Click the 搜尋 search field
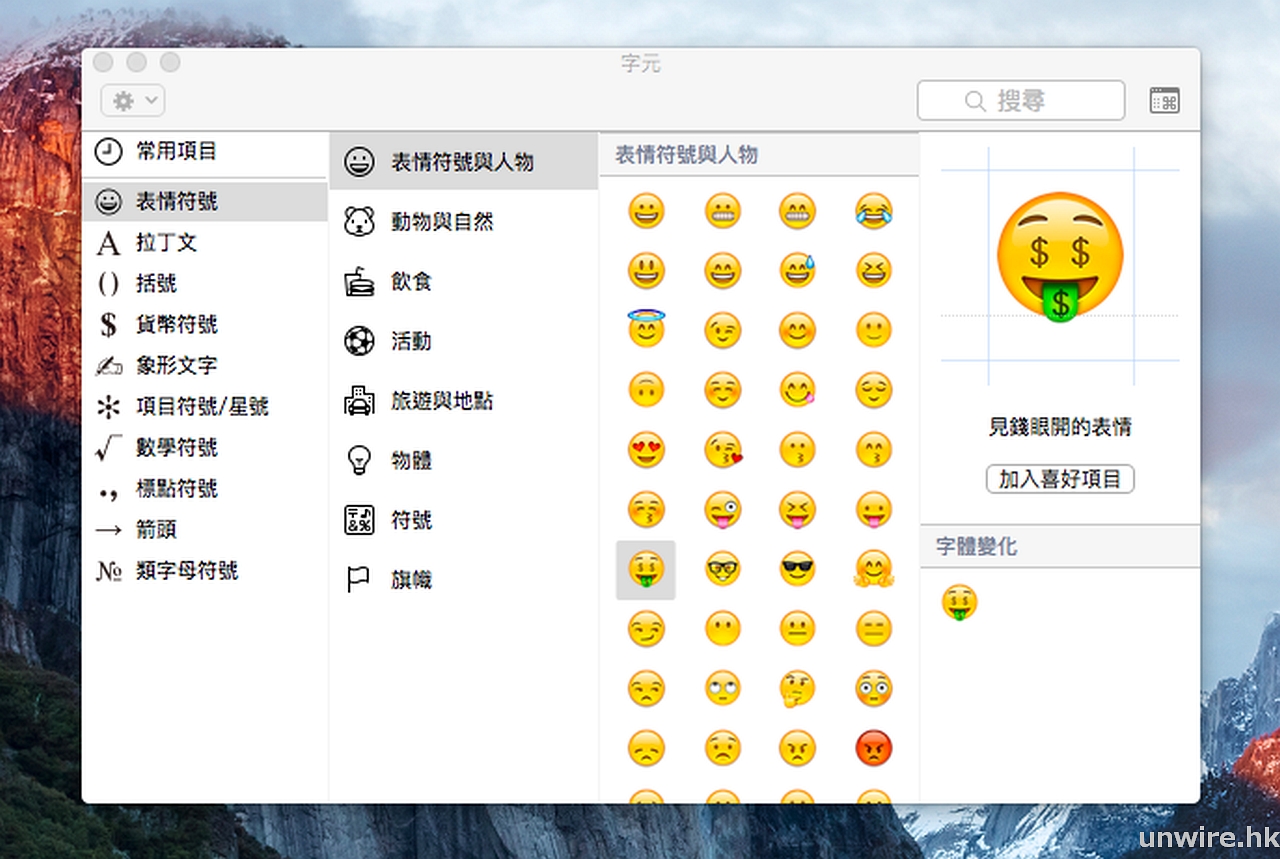This screenshot has width=1280, height=859. click(x=1021, y=101)
